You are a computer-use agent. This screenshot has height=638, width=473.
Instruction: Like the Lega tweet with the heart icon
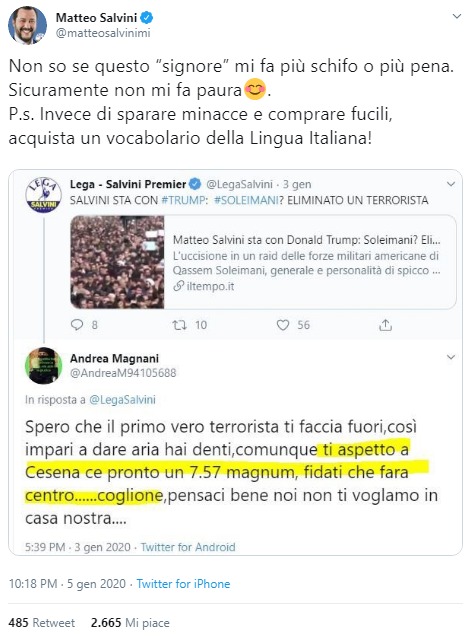[x=283, y=325]
